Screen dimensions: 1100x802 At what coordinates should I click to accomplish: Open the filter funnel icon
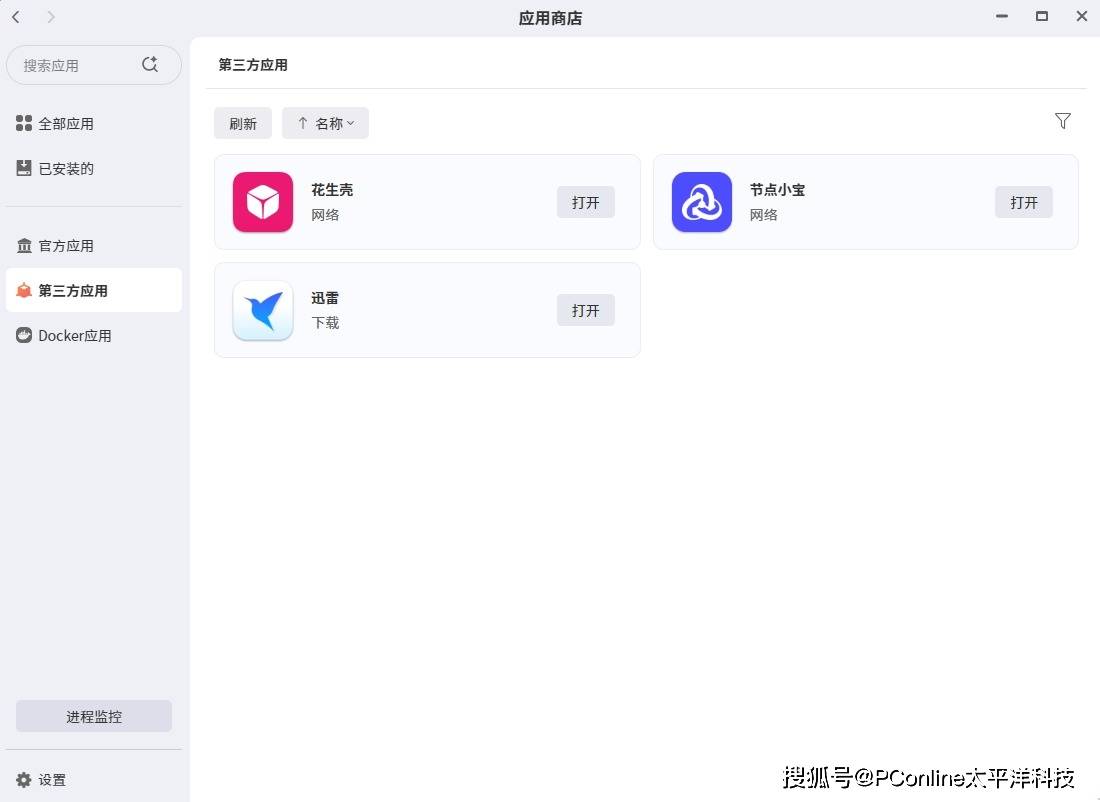coord(1062,121)
